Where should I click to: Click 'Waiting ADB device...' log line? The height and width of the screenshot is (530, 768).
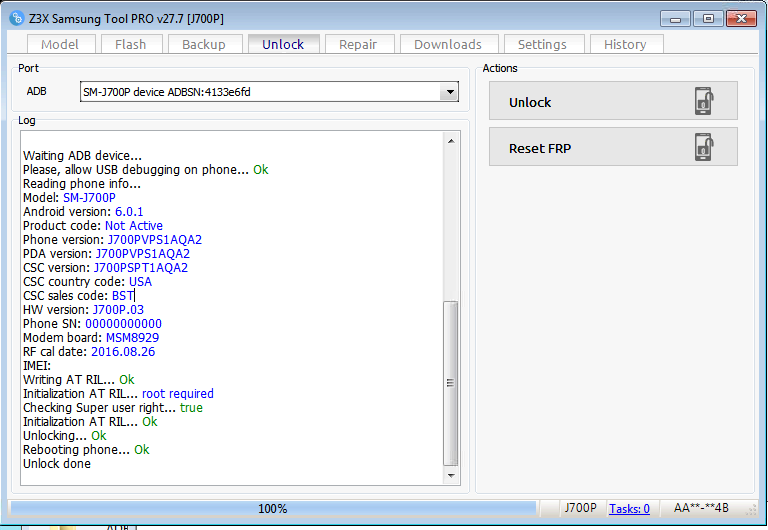click(x=82, y=155)
